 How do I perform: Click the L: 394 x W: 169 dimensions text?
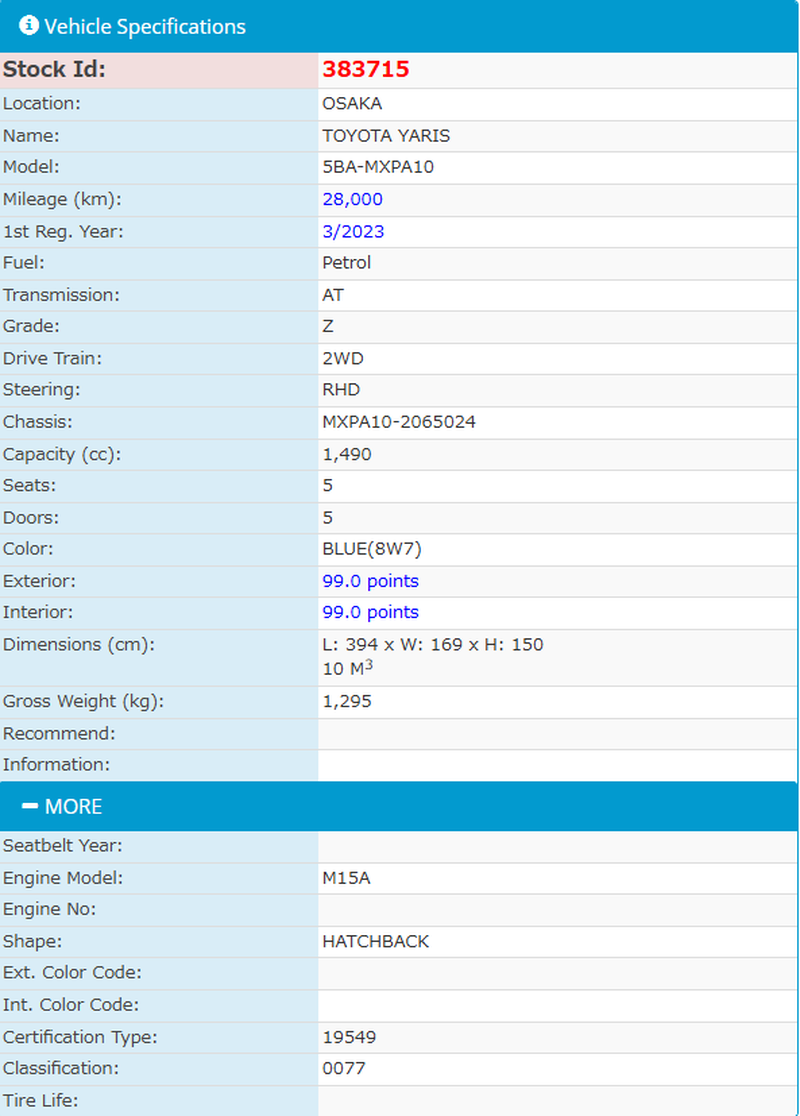433,644
